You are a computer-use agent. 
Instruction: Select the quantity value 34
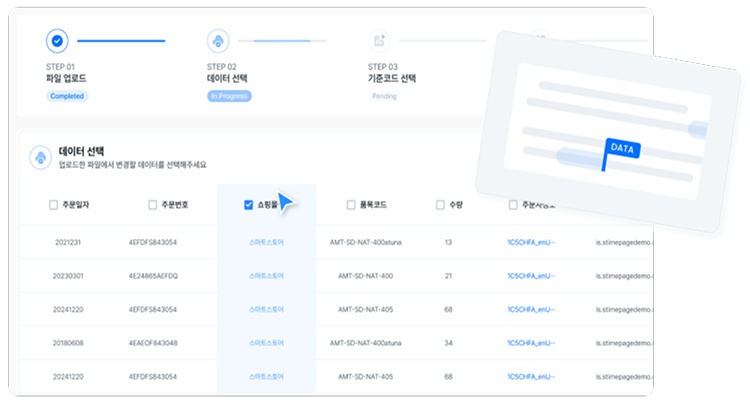(x=448, y=343)
